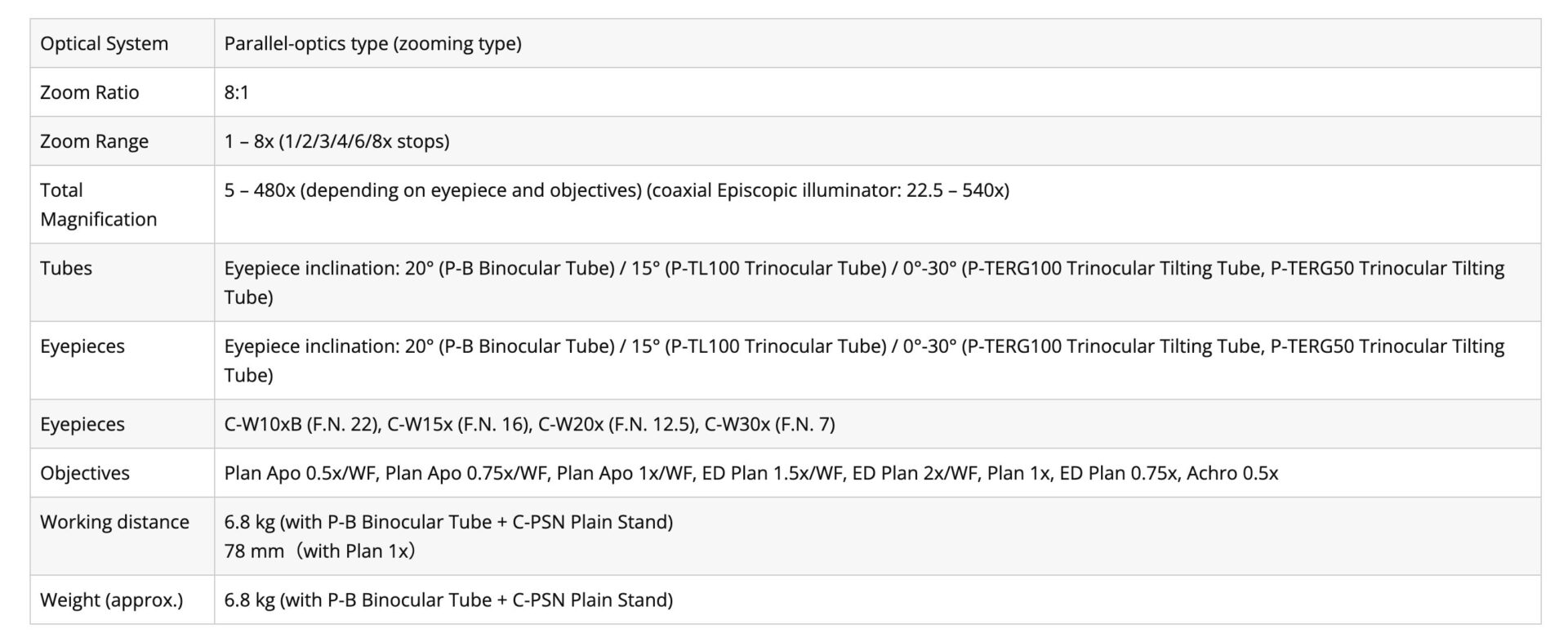Image resolution: width=1568 pixels, height=638 pixels.
Task: Select the 5 – 480x magnification text
Action: point(617,190)
